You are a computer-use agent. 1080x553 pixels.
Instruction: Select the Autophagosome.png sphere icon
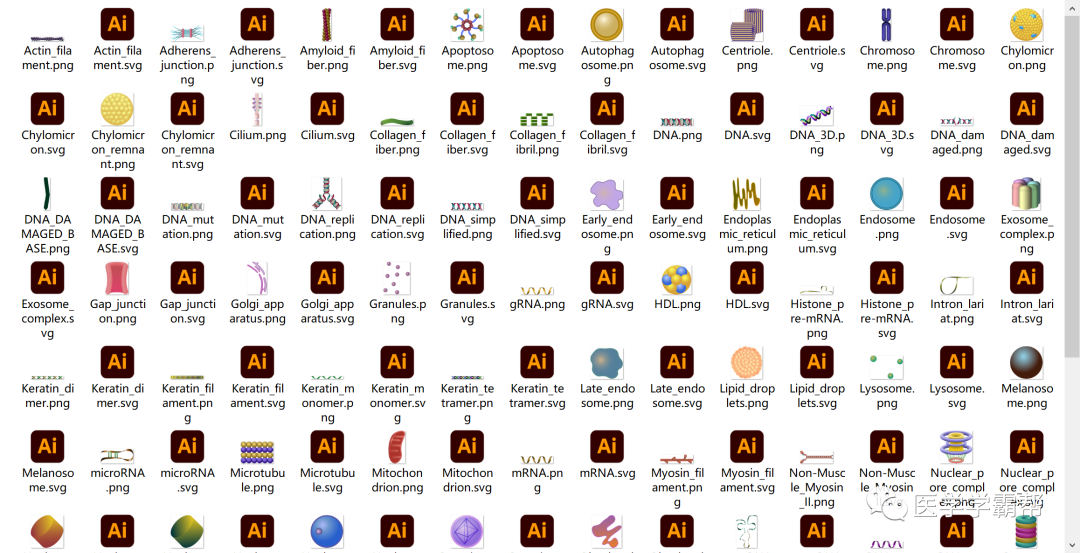point(607,24)
